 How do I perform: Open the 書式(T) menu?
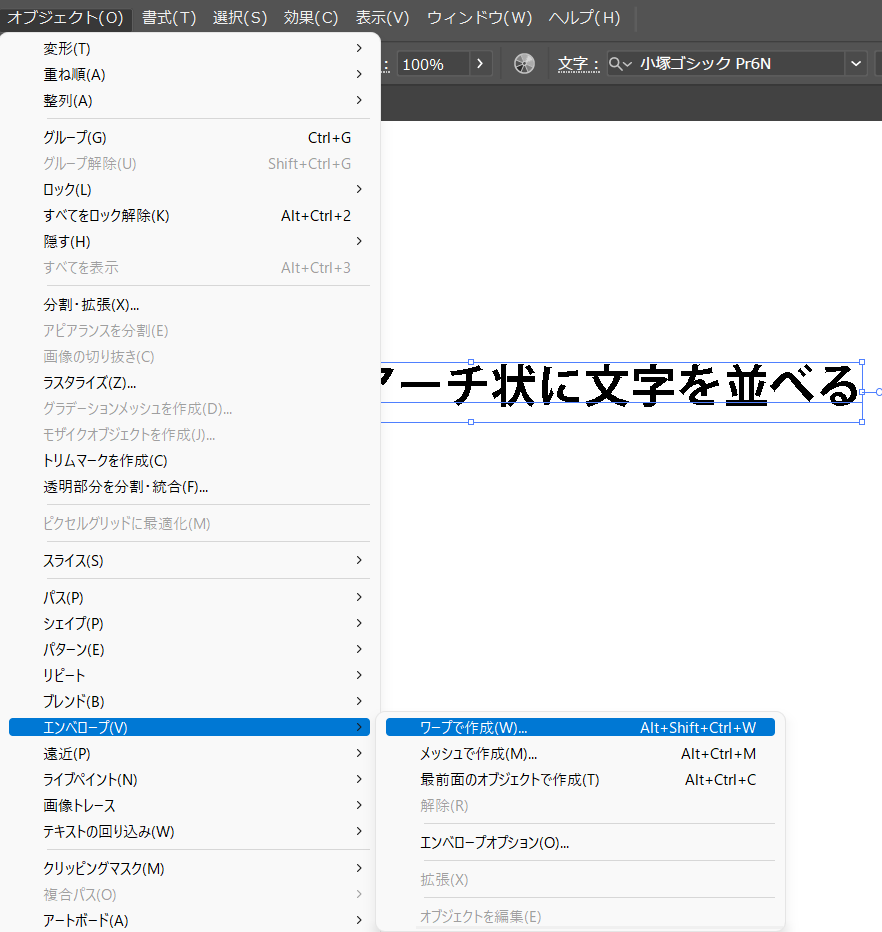(x=169, y=17)
